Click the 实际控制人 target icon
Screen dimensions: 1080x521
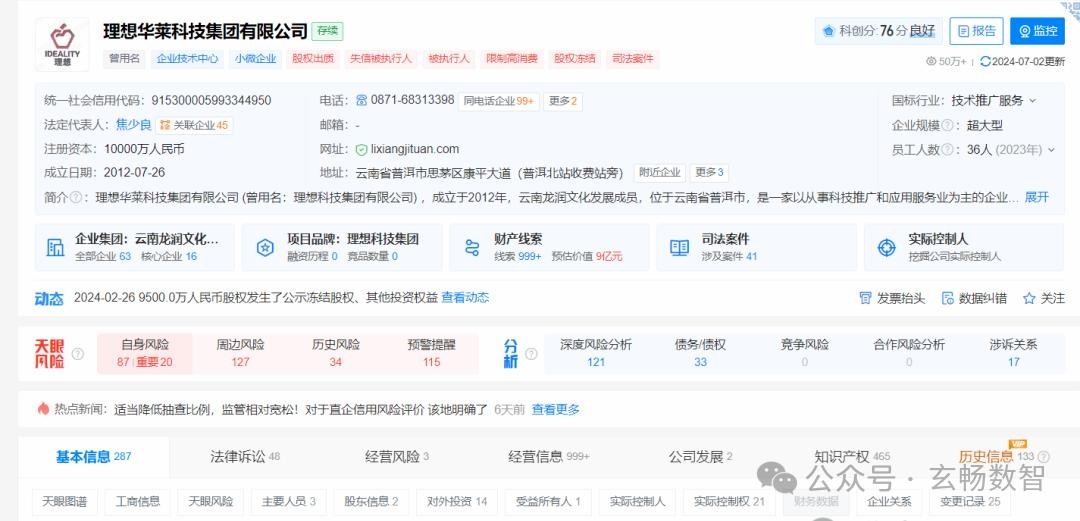coord(886,247)
